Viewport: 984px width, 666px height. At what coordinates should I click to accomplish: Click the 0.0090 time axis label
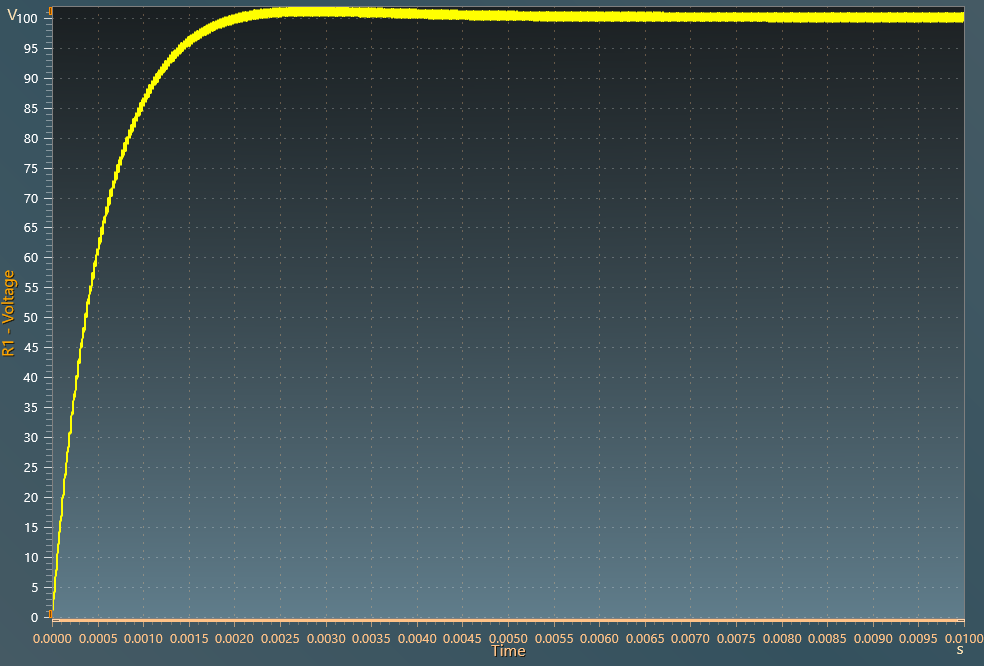tap(873, 637)
